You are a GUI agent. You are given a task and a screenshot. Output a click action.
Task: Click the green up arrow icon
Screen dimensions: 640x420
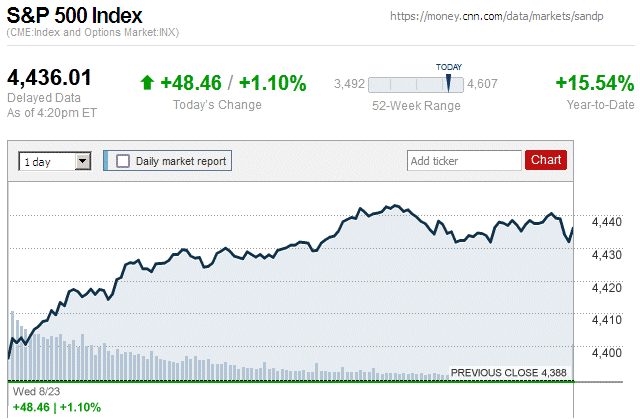tap(147, 83)
